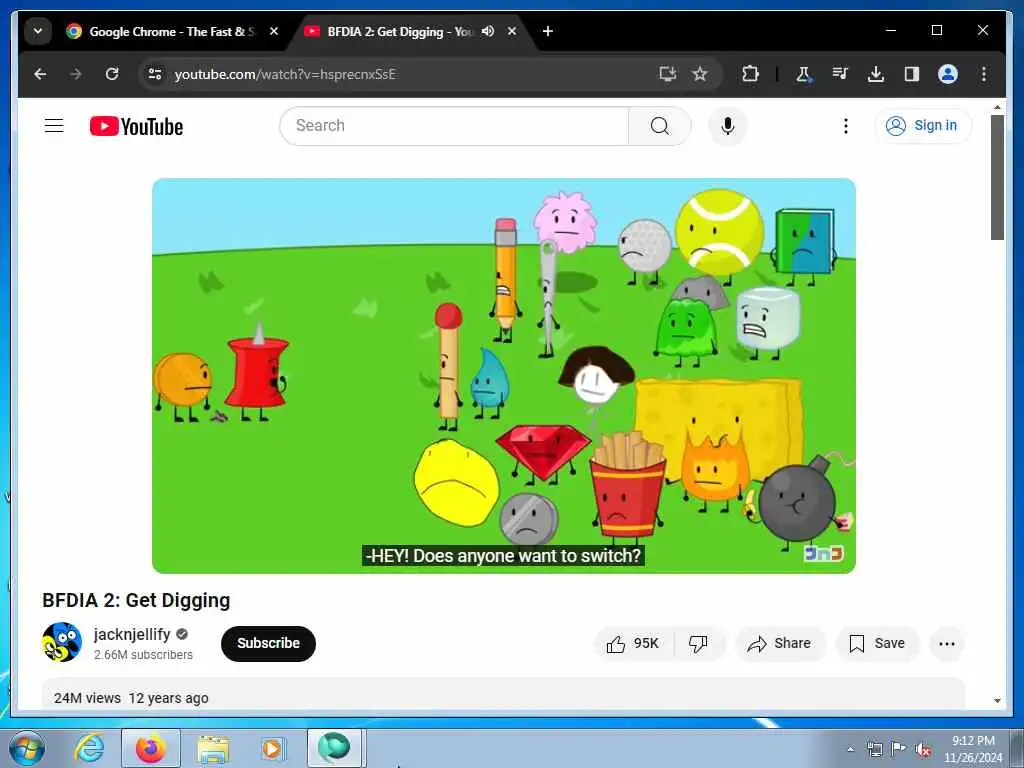The height and width of the screenshot is (768, 1024).
Task: Open the YouTube hamburger guide menu
Action: coord(54,125)
